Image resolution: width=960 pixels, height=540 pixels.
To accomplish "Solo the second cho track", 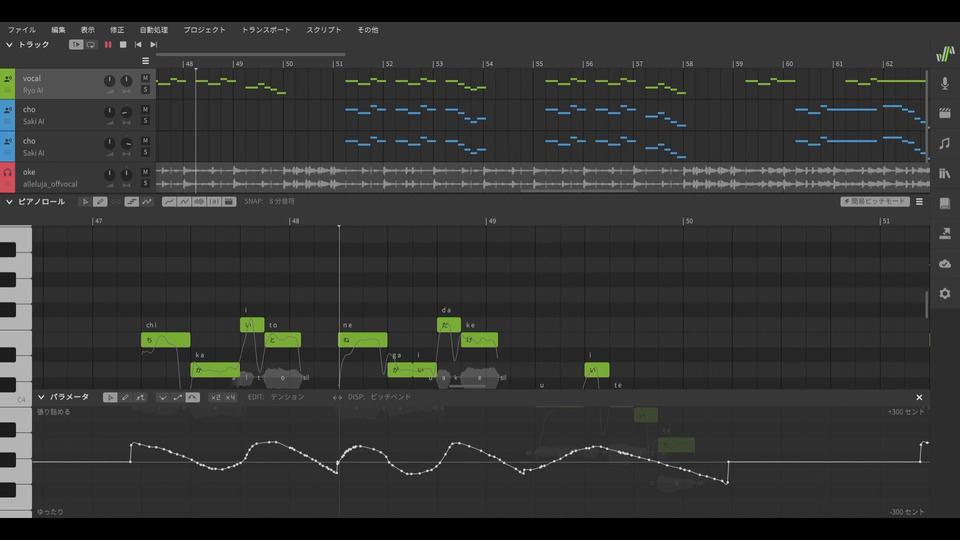I will coord(145,152).
